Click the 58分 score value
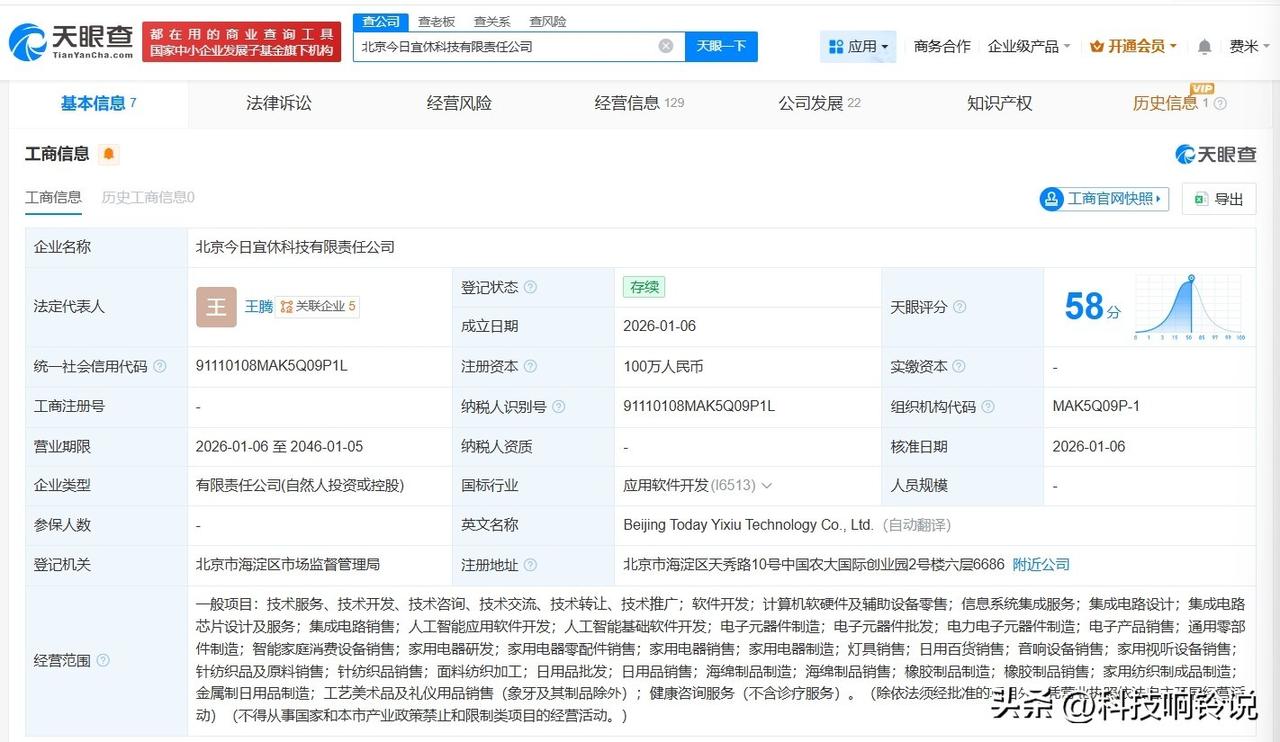This screenshot has height=742, width=1280. [x=1093, y=307]
